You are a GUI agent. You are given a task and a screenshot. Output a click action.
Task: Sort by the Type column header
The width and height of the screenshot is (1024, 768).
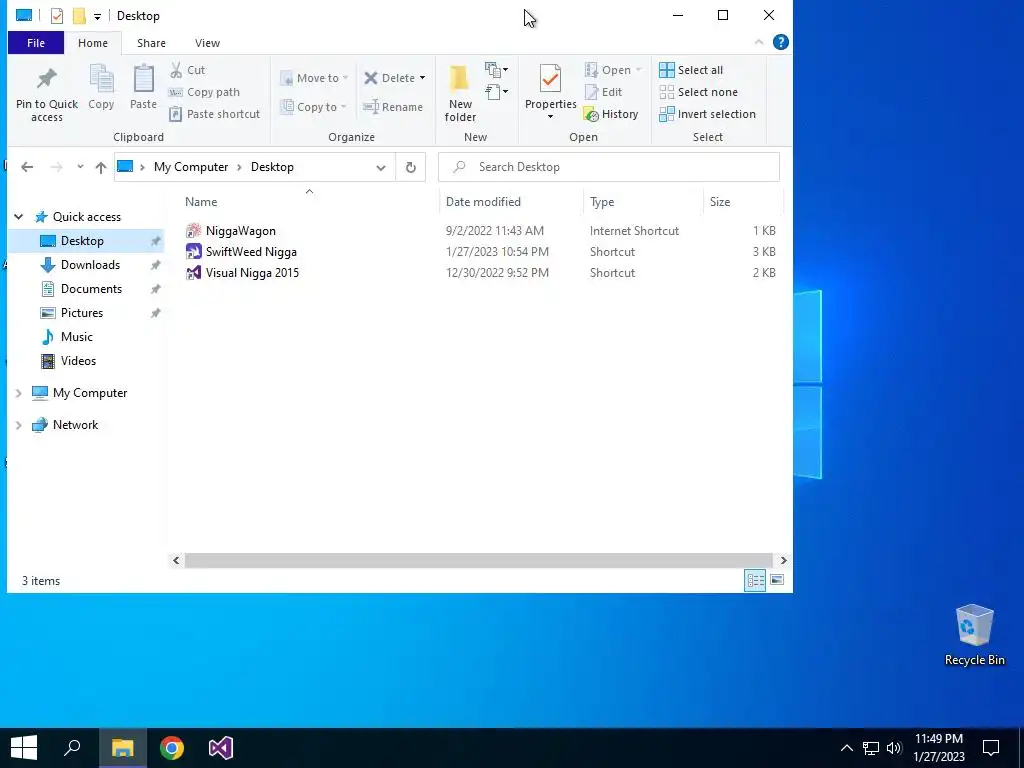pos(643,202)
